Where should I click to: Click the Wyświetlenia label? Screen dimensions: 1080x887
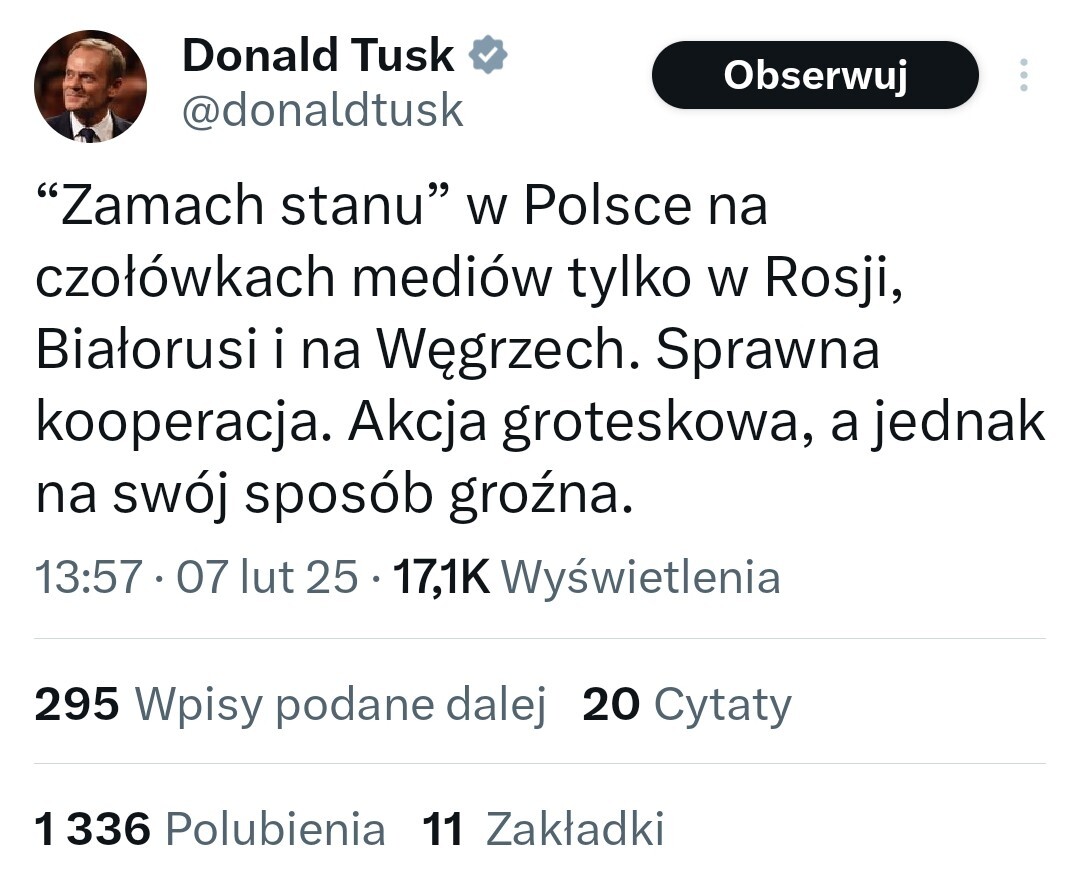click(x=640, y=577)
